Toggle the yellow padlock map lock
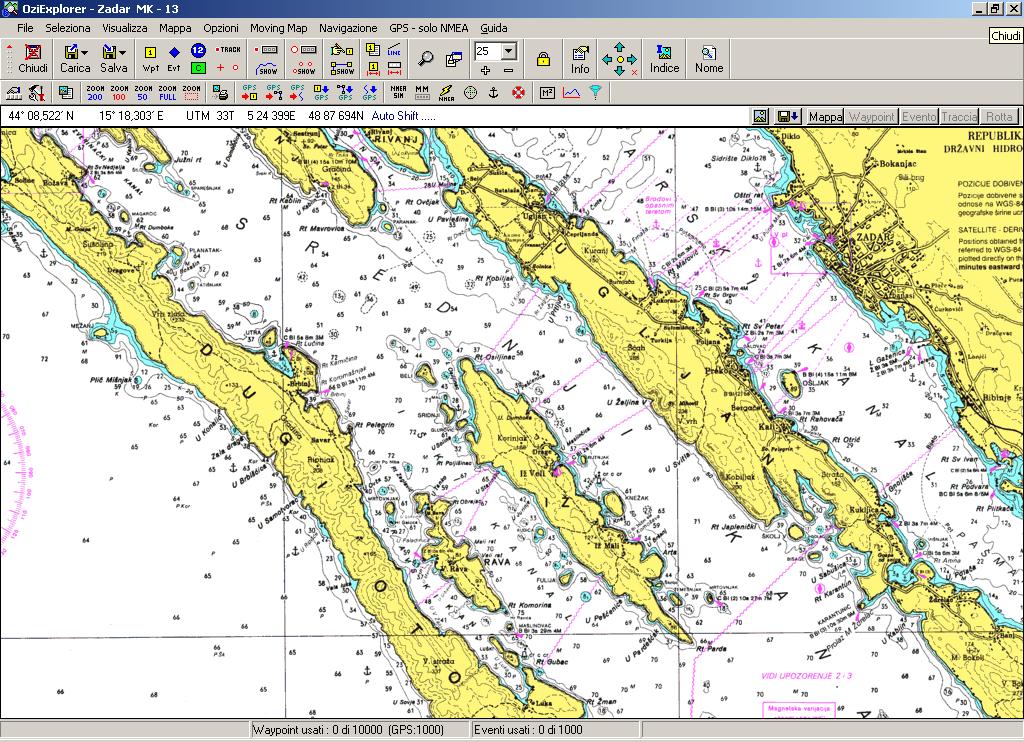The width and height of the screenshot is (1024, 742). pyautogui.click(x=543, y=59)
